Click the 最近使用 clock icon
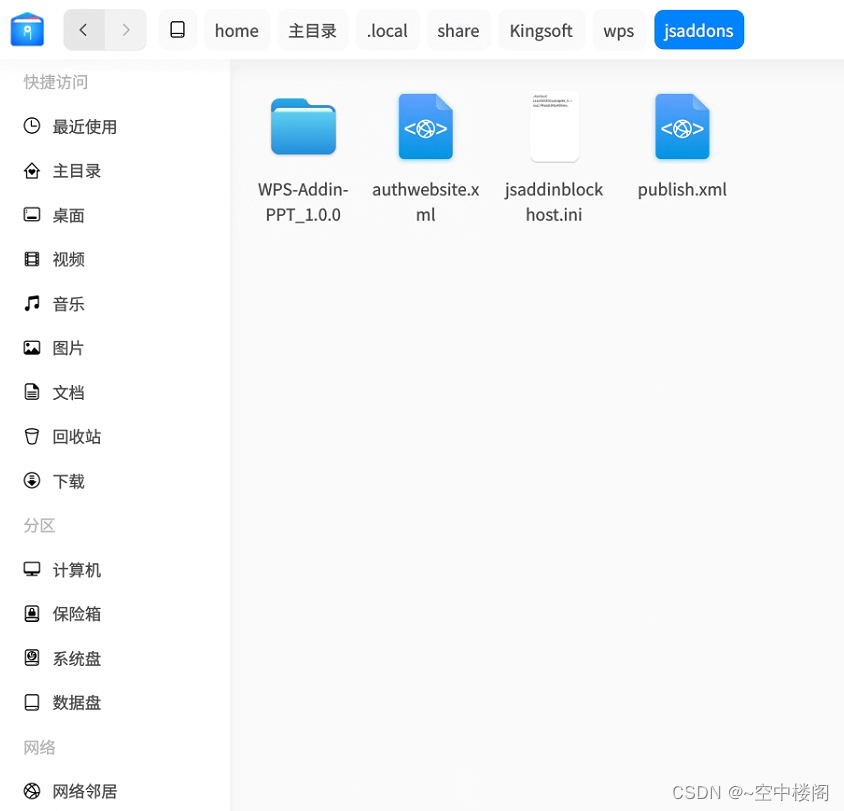844x811 pixels. coord(32,126)
